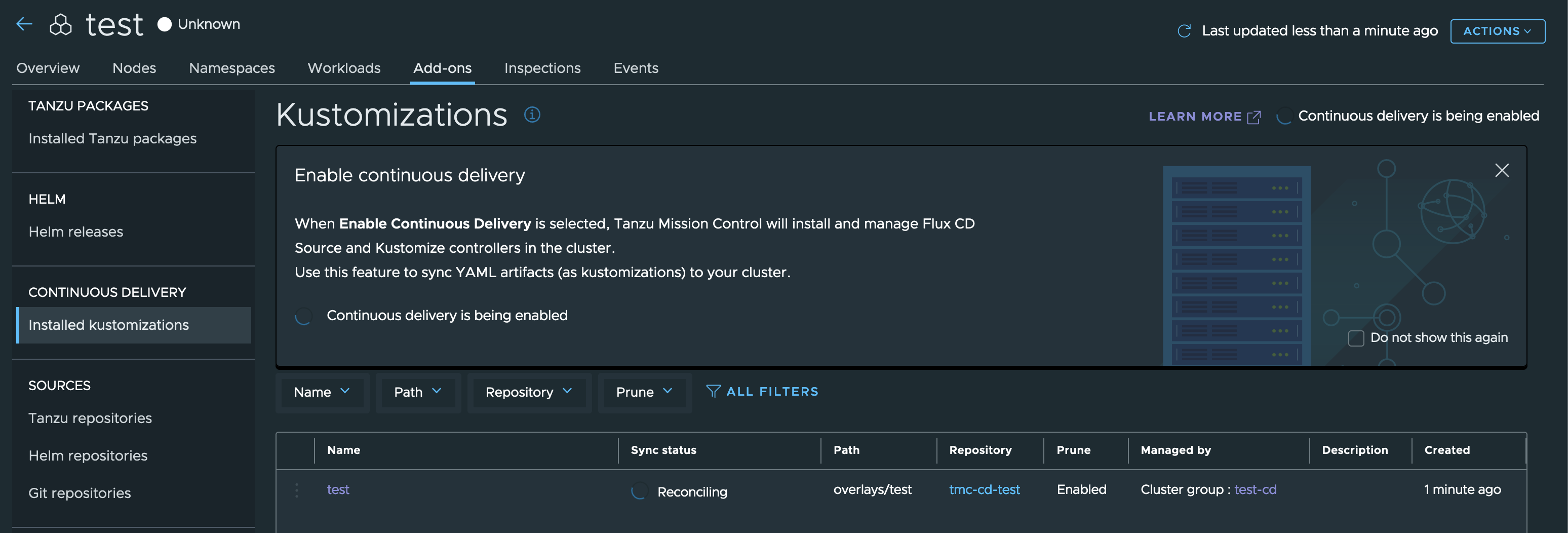Click the Created column header
Viewport: 1568px width, 533px height.
pyautogui.click(x=1447, y=450)
